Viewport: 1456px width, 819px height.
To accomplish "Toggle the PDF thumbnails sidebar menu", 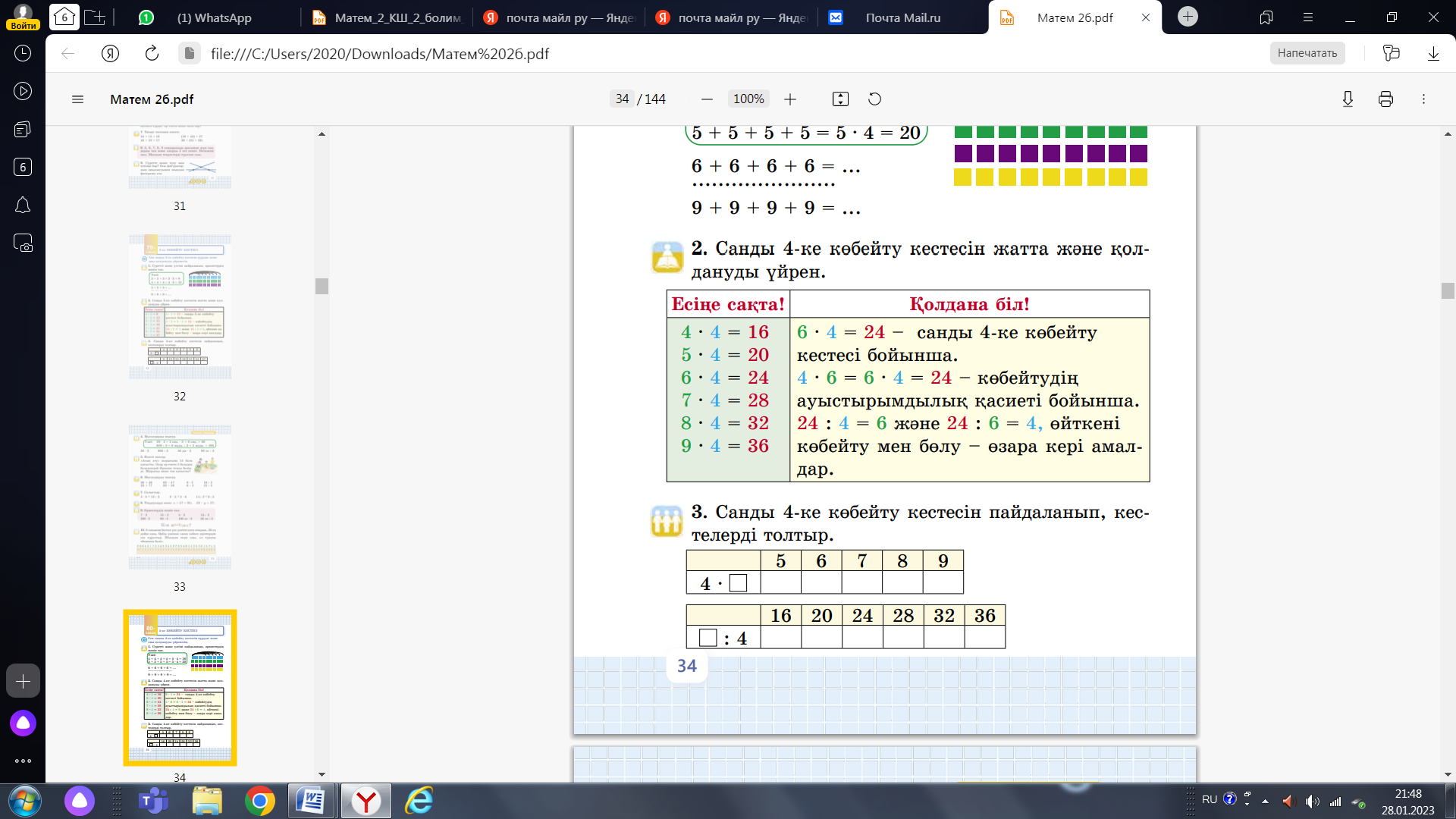I will point(77,99).
